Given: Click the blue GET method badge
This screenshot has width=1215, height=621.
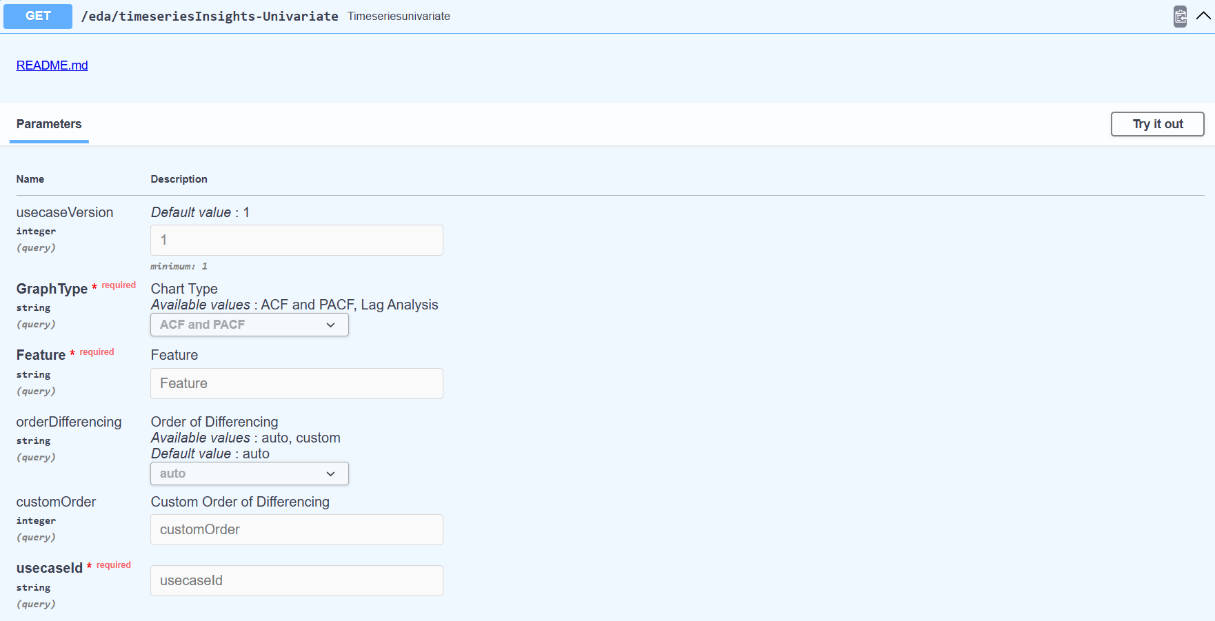Looking at the screenshot, I should (38, 16).
